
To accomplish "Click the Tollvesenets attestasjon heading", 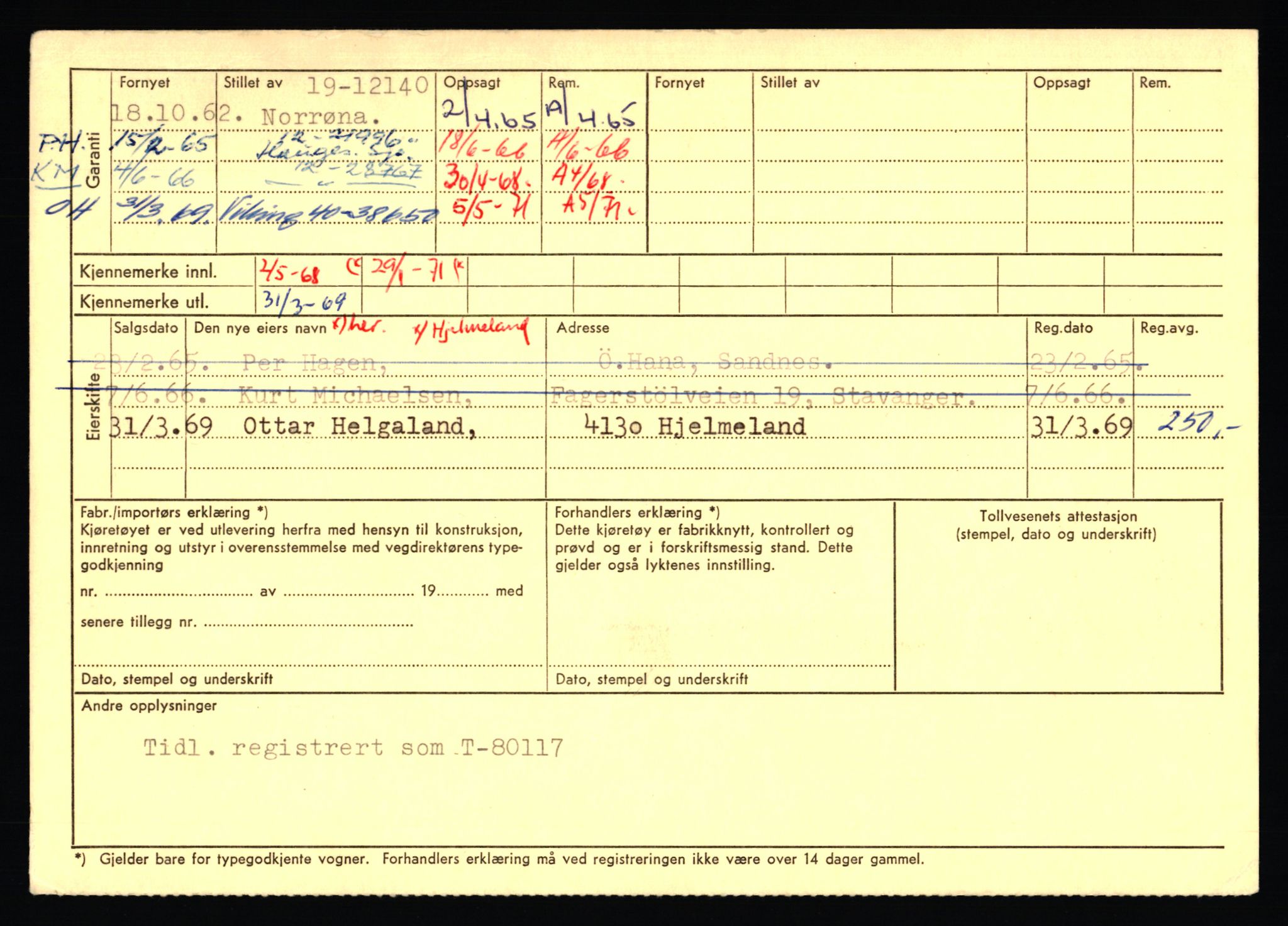I will [x=1058, y=516].
